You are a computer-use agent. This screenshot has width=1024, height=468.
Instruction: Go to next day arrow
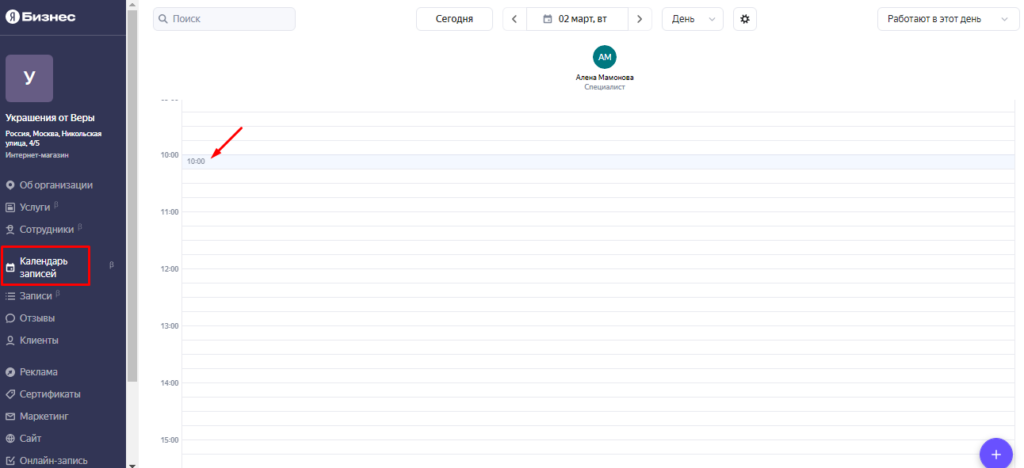640,19
